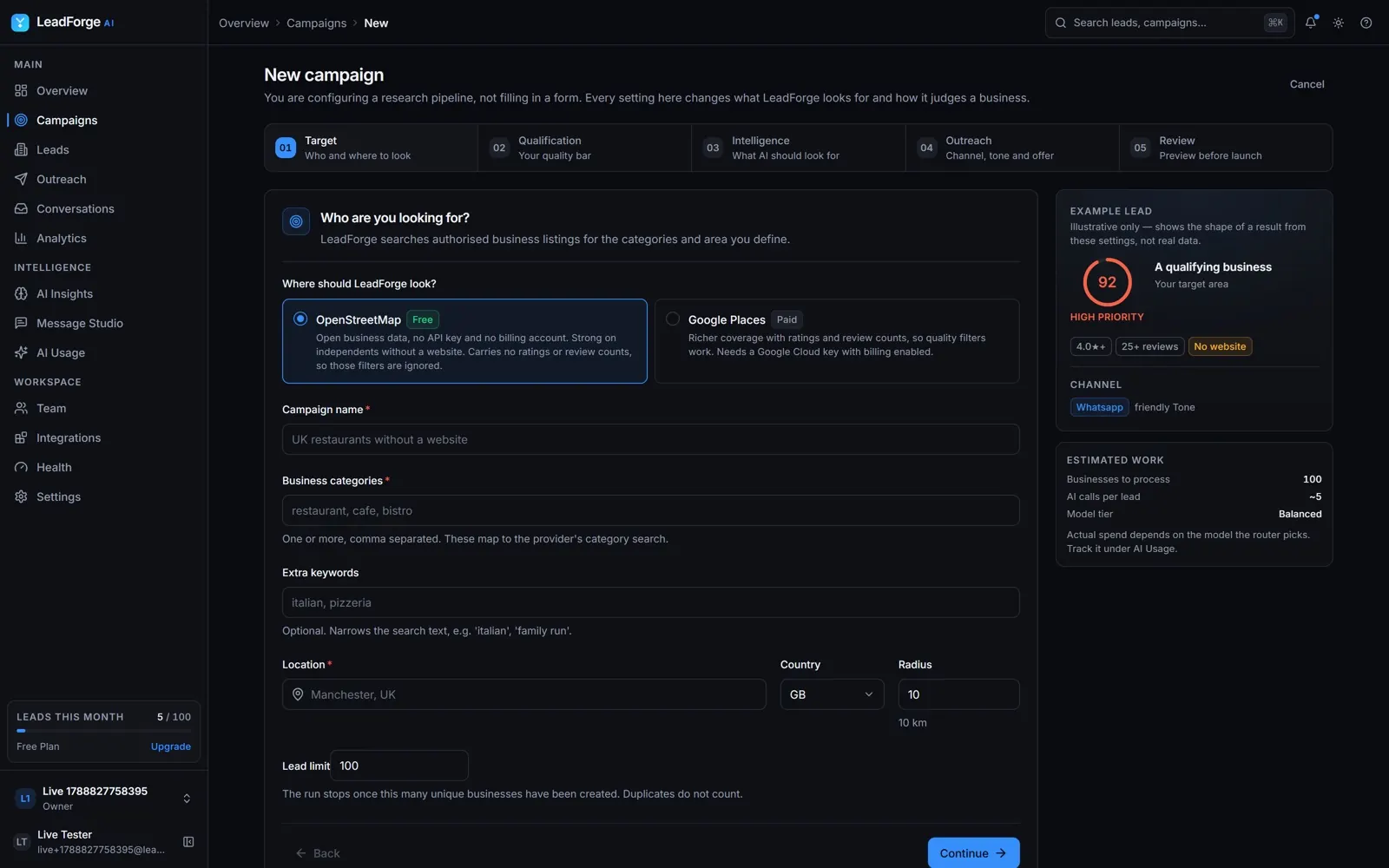Viewport: 1389px width, 868px height.
Task: Click Campaigns in the breadcrumb
Action: [x=316, y=23]
